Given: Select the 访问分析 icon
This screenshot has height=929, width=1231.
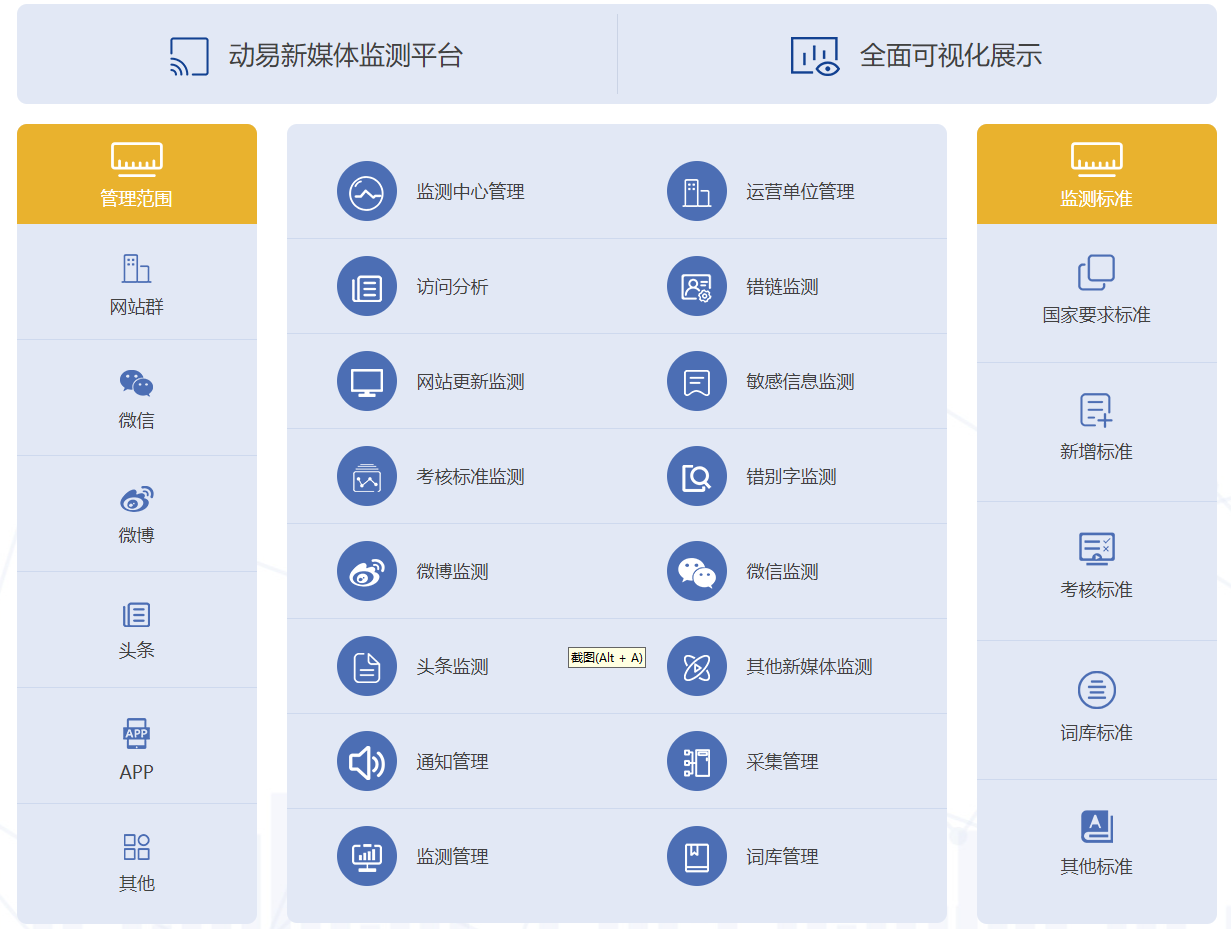Looking at the screenshot, I should (x=367, y=286).
